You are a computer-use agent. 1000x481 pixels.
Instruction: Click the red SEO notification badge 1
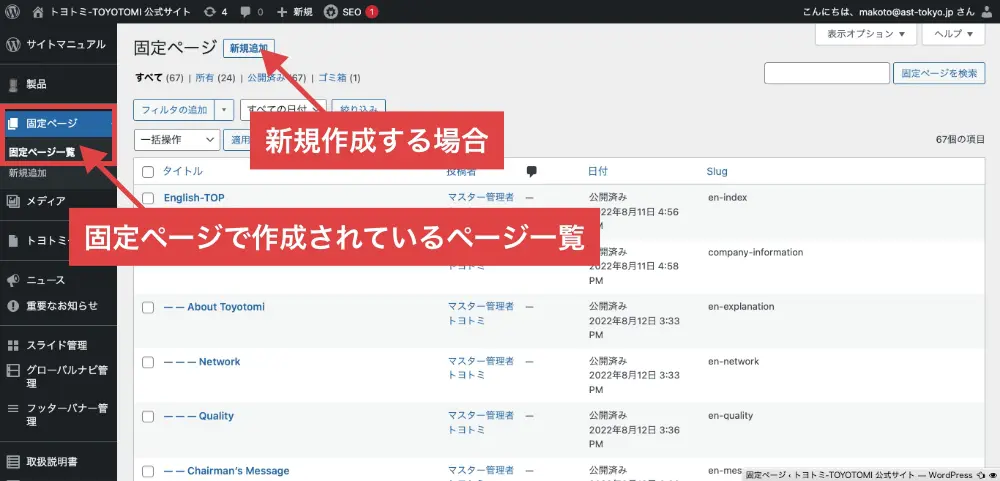pyautogui.click(x=372, y=11)
